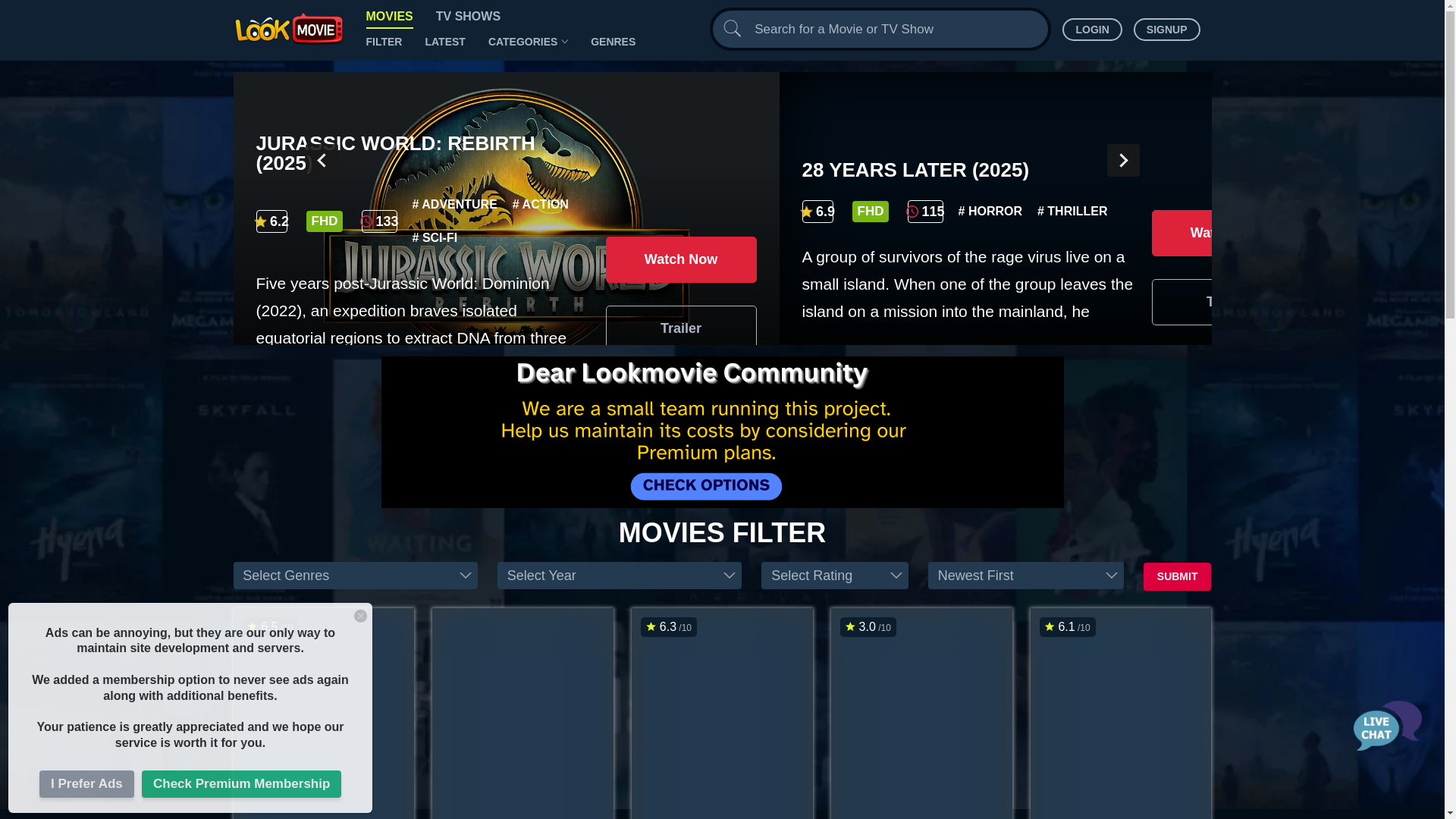Open the unrated second movie card
Image resolution: width=1456 pixels, height=819 pixels.
522,713
